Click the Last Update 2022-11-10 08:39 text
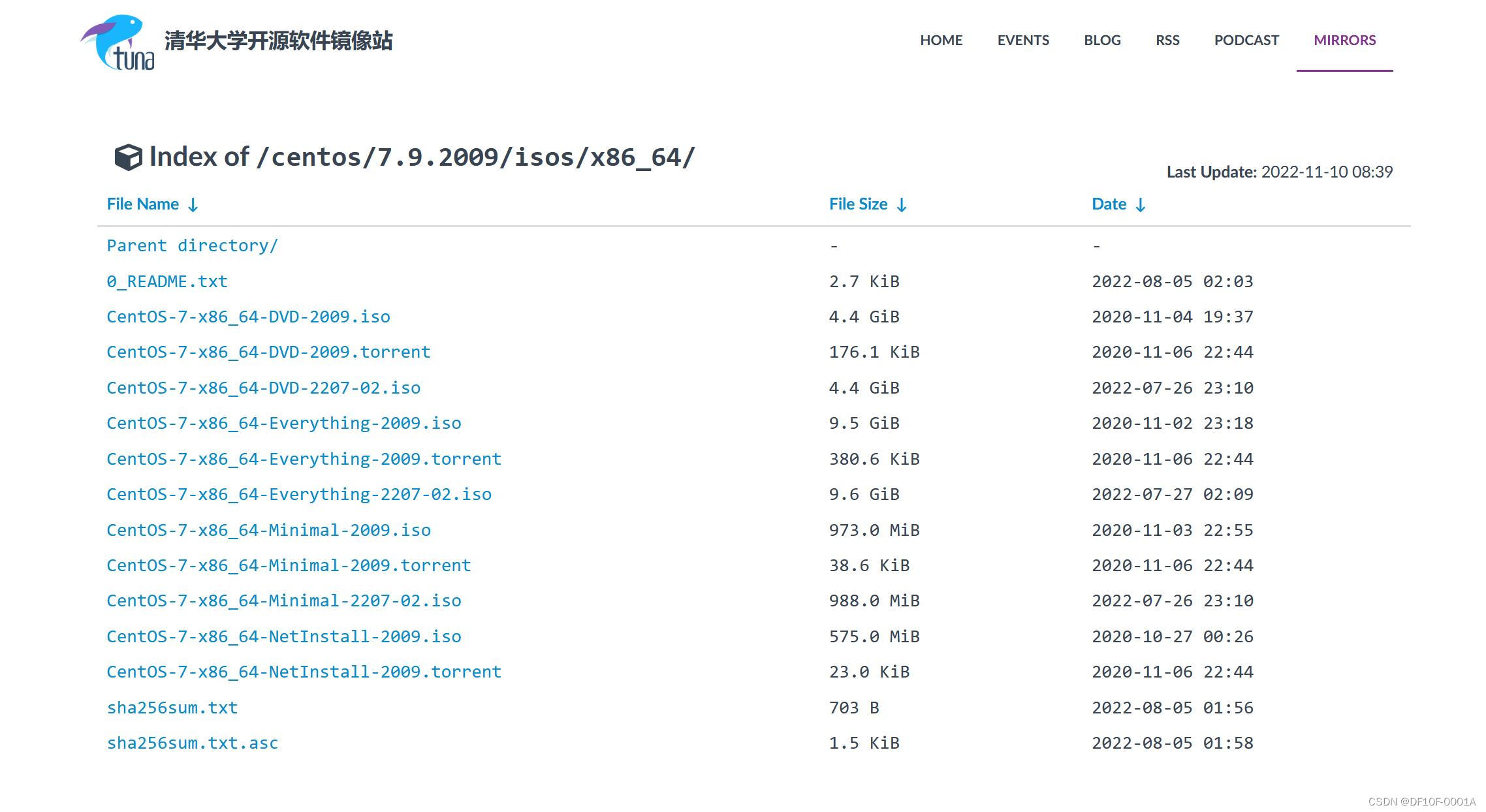The height and width of the screenshot is (812, 1486). (1280, 172)
